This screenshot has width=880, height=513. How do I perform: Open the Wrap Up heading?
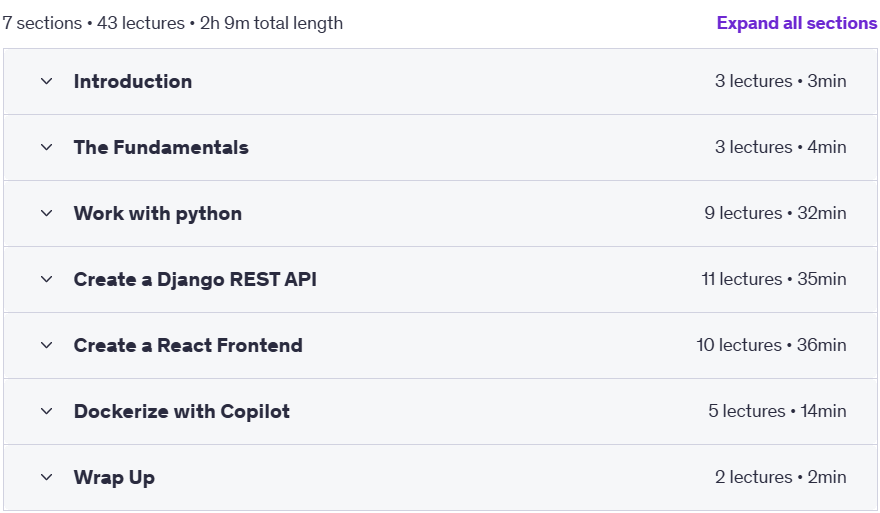click(114, 478)
